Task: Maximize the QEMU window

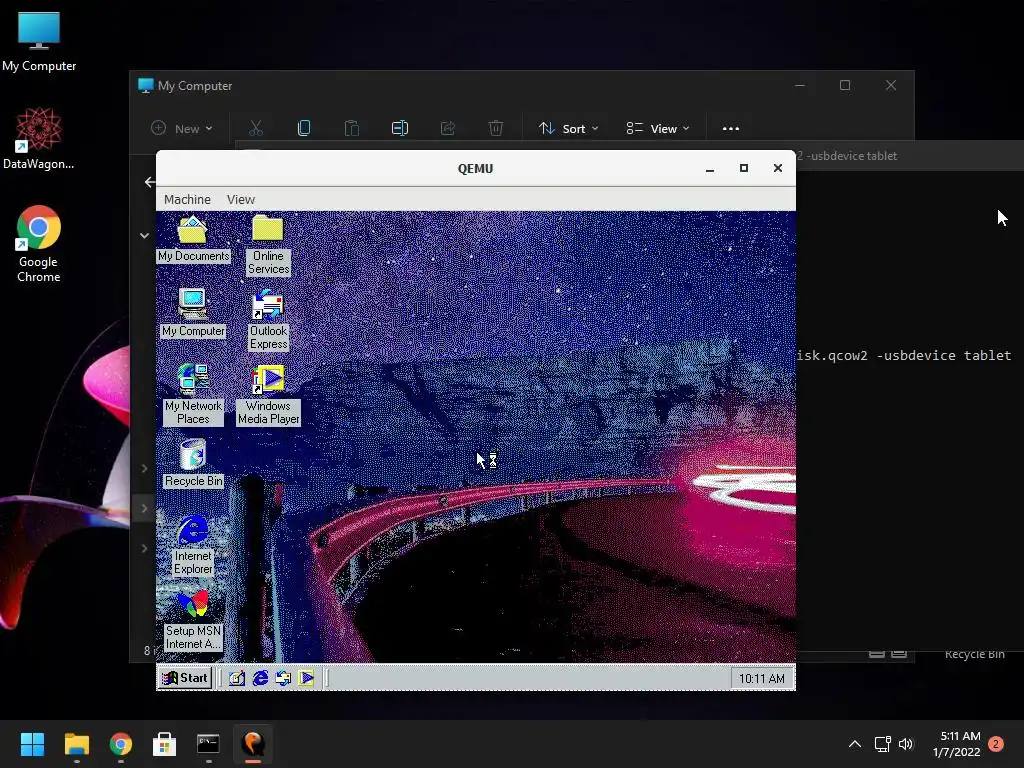Action: point(743,168)
